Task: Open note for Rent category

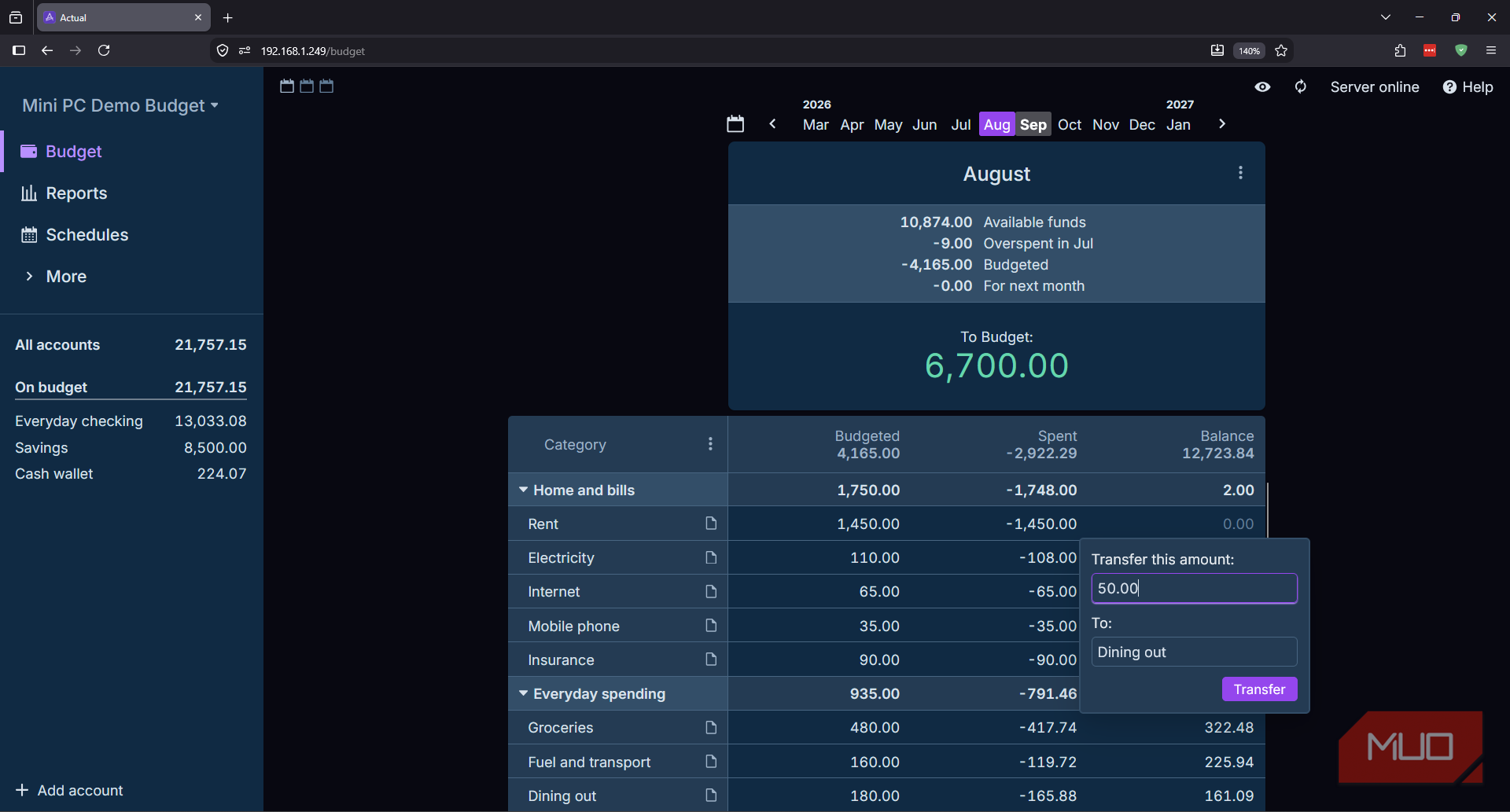Action: pyautogui.click(x=711, y=524)
